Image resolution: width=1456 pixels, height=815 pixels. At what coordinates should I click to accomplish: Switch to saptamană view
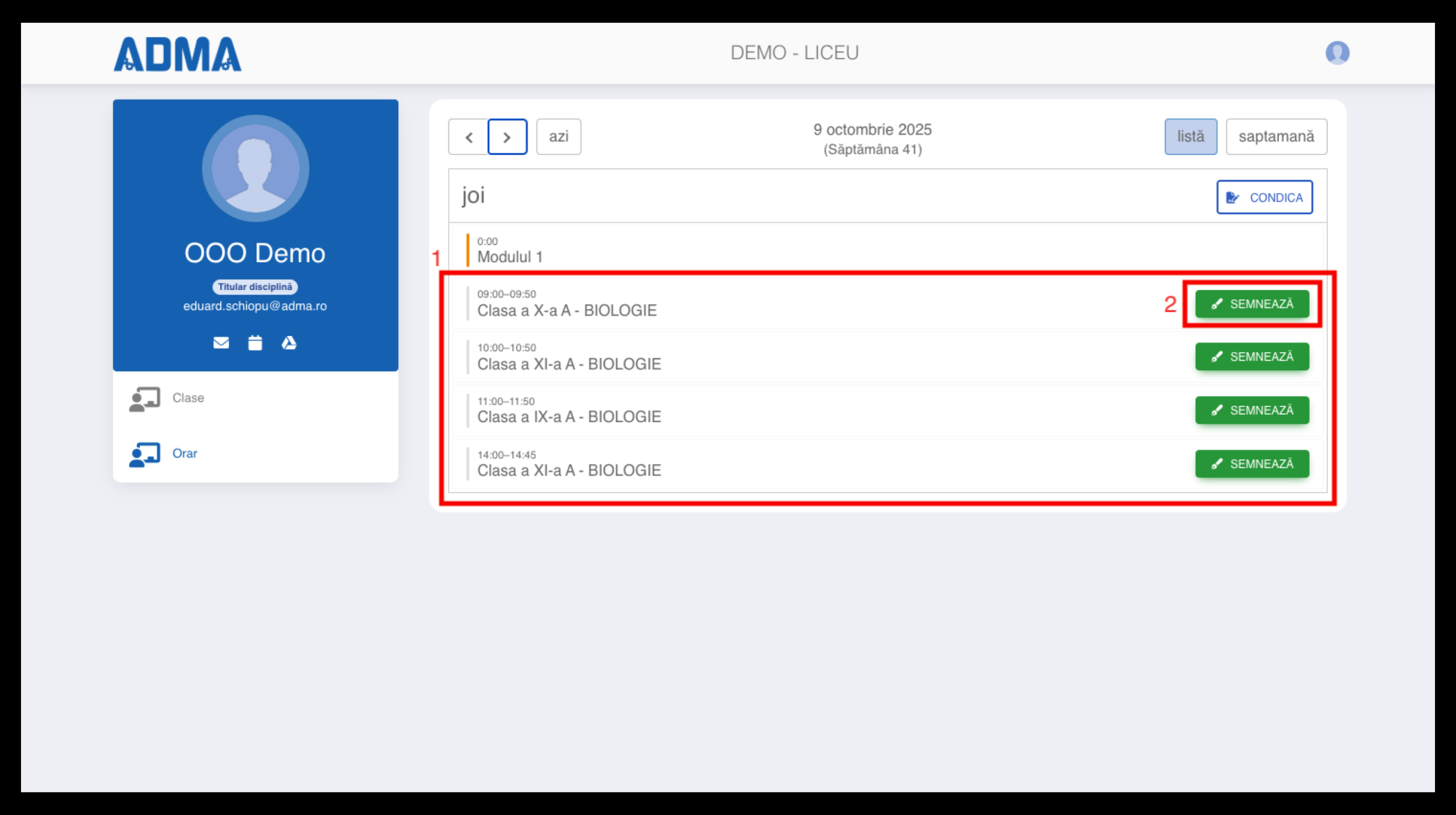[x=1275, y=137]
